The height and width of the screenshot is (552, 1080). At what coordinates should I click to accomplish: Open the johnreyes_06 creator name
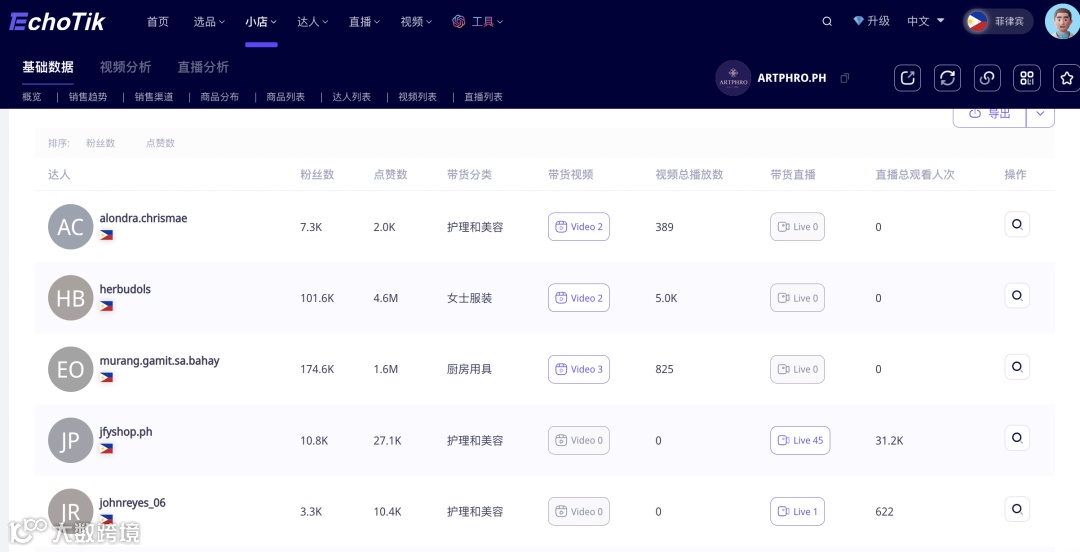pyautogui.click(x=132, y=503)
